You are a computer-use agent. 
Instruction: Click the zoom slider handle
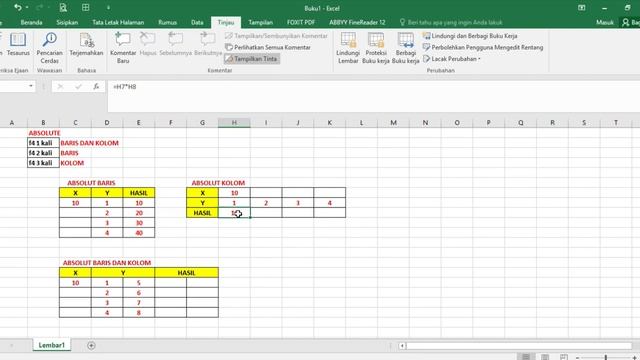coord(606,358)
